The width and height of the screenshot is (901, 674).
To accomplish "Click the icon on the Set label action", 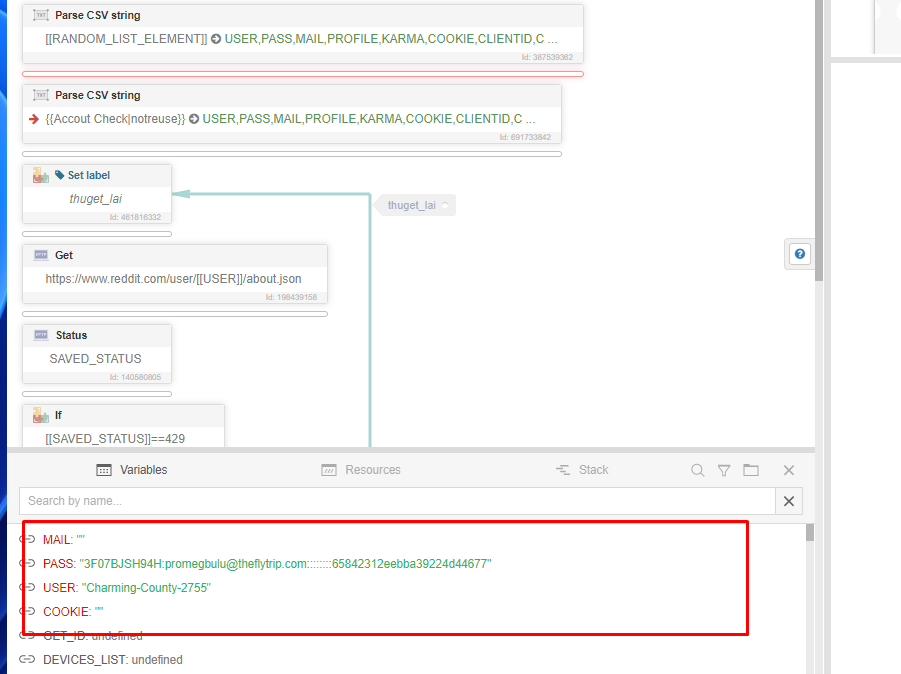I will point(41,175).
